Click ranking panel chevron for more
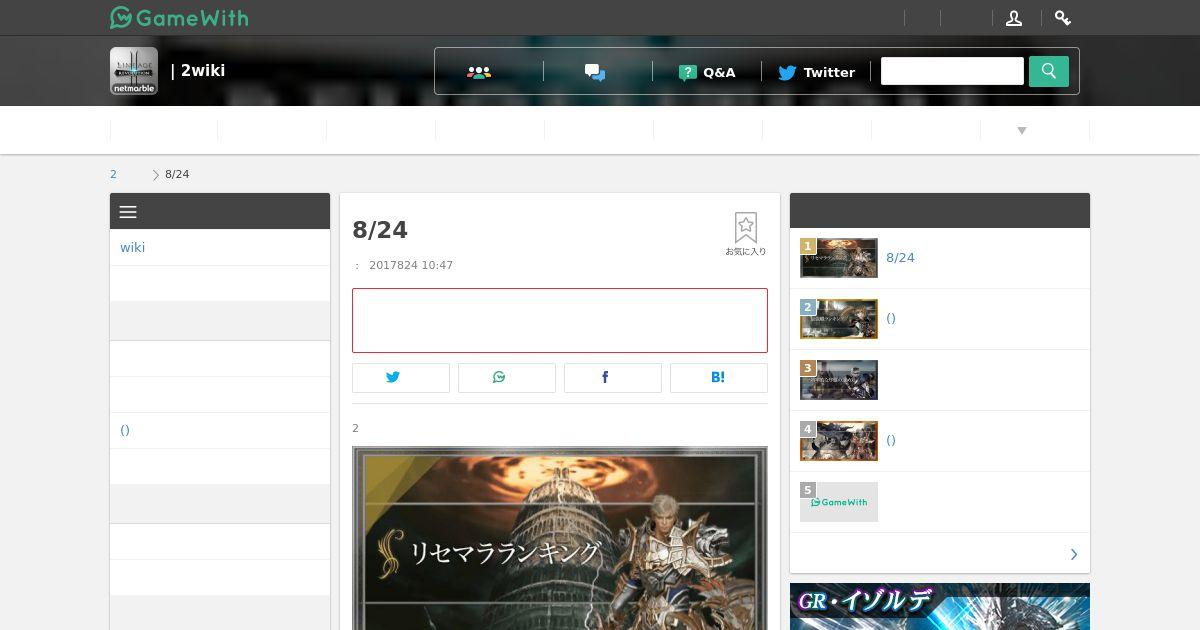 click(x=1074, y=554)
